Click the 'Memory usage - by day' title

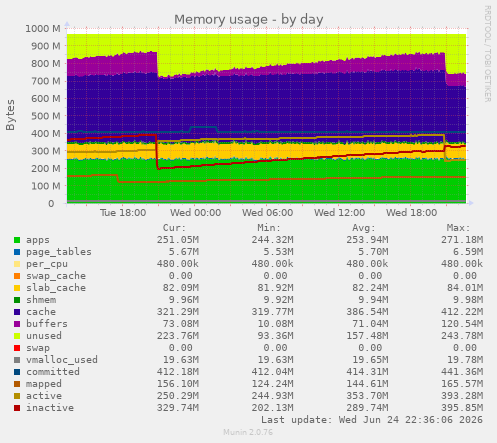click(249, 20)
